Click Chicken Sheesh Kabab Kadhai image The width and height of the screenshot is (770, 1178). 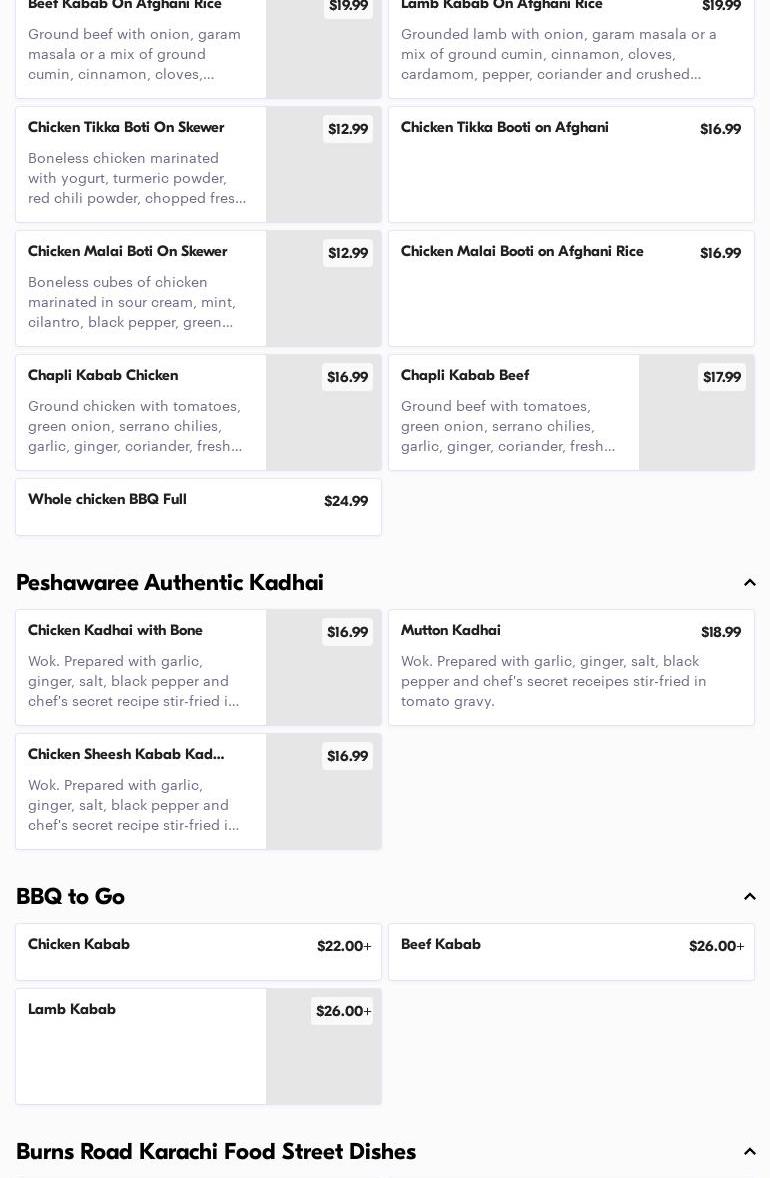323,792
